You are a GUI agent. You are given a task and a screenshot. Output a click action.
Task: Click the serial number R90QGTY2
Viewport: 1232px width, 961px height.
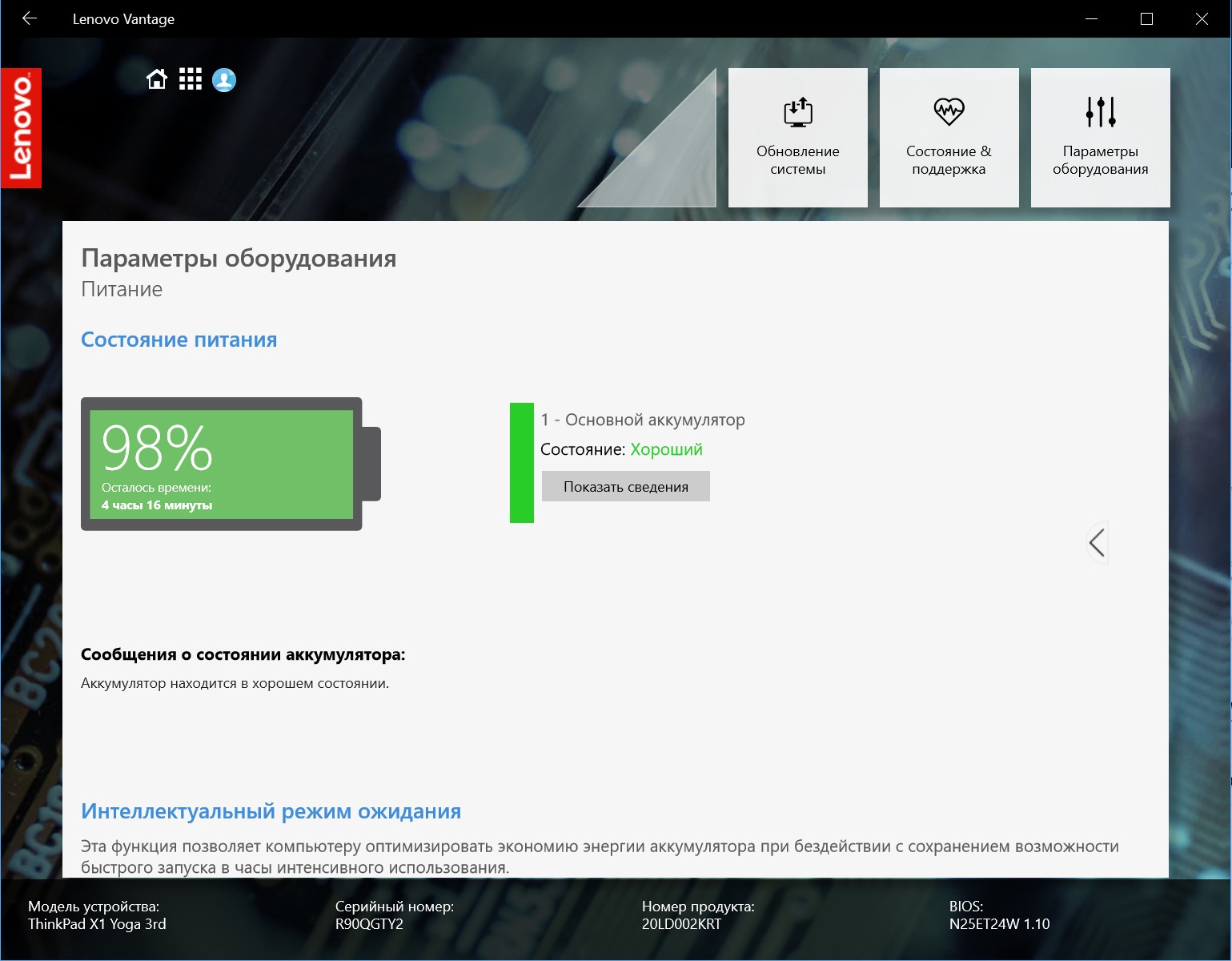coord(369,923)
